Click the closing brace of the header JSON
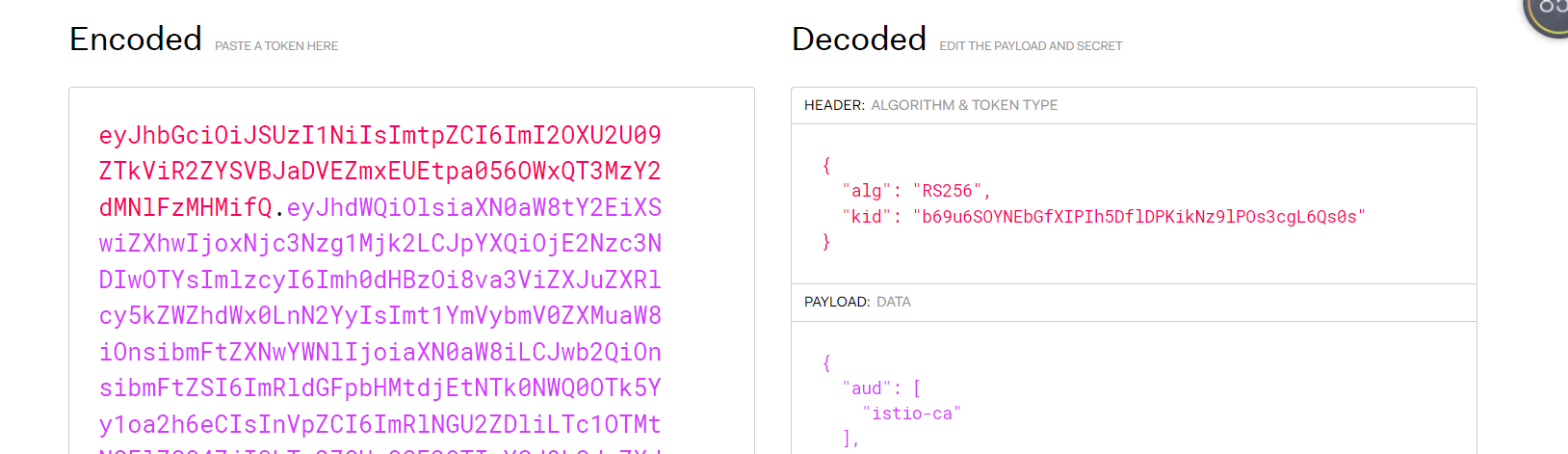Image resolution: width=1568 pixels, height=454 pixels. (x=826, y=242)
